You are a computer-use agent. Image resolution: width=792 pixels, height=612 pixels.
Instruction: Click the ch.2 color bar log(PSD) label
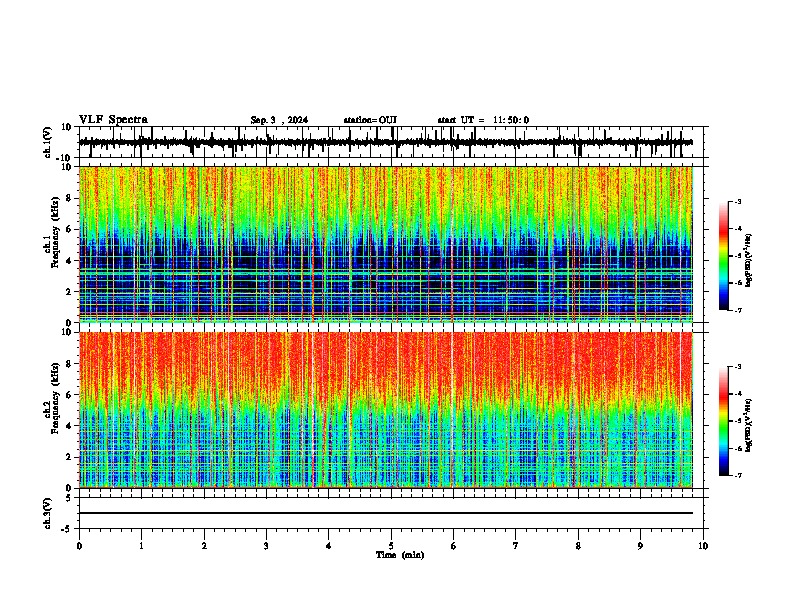[x=749, y=425]
